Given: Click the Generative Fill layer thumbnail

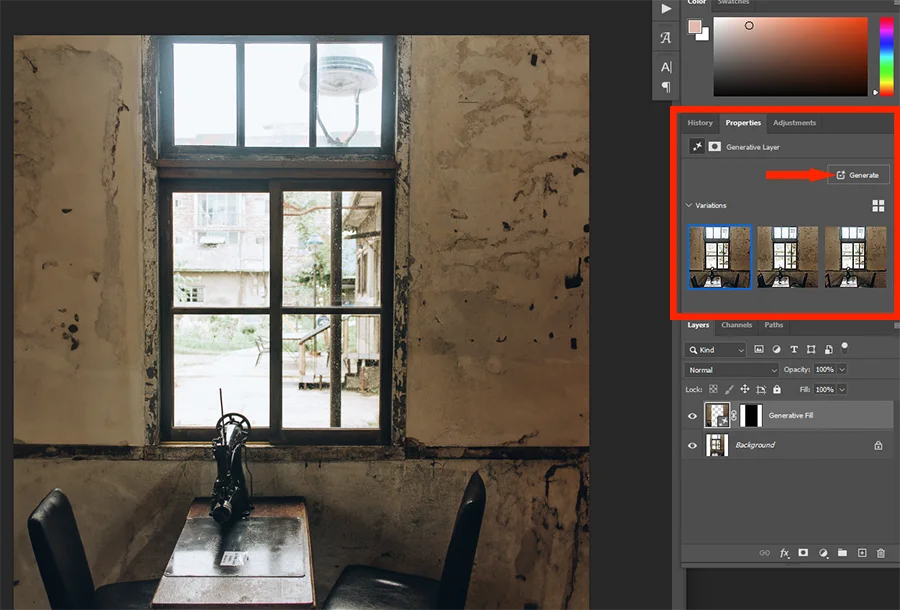Looking at the screenshot, I should [717, 415].
